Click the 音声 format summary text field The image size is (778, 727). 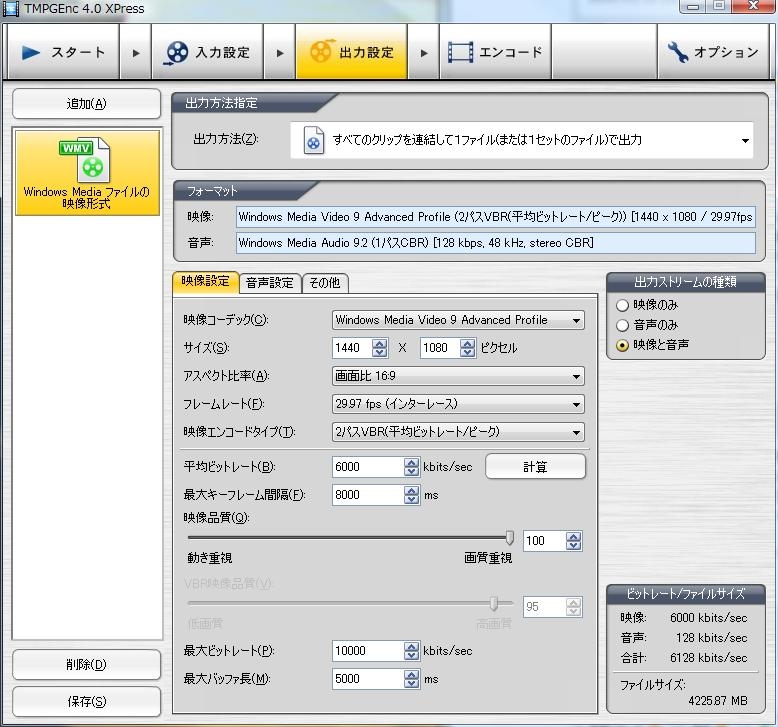coord(496,243)
